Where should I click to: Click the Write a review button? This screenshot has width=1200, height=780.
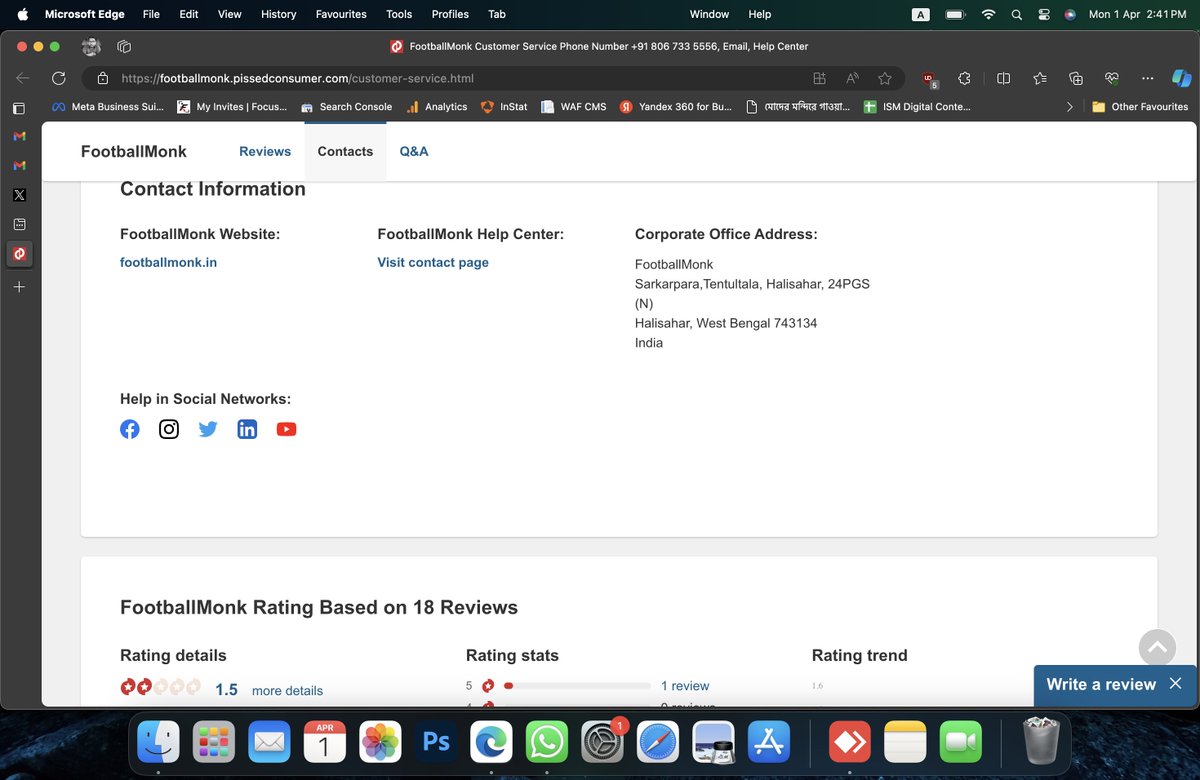[1101, 684]
